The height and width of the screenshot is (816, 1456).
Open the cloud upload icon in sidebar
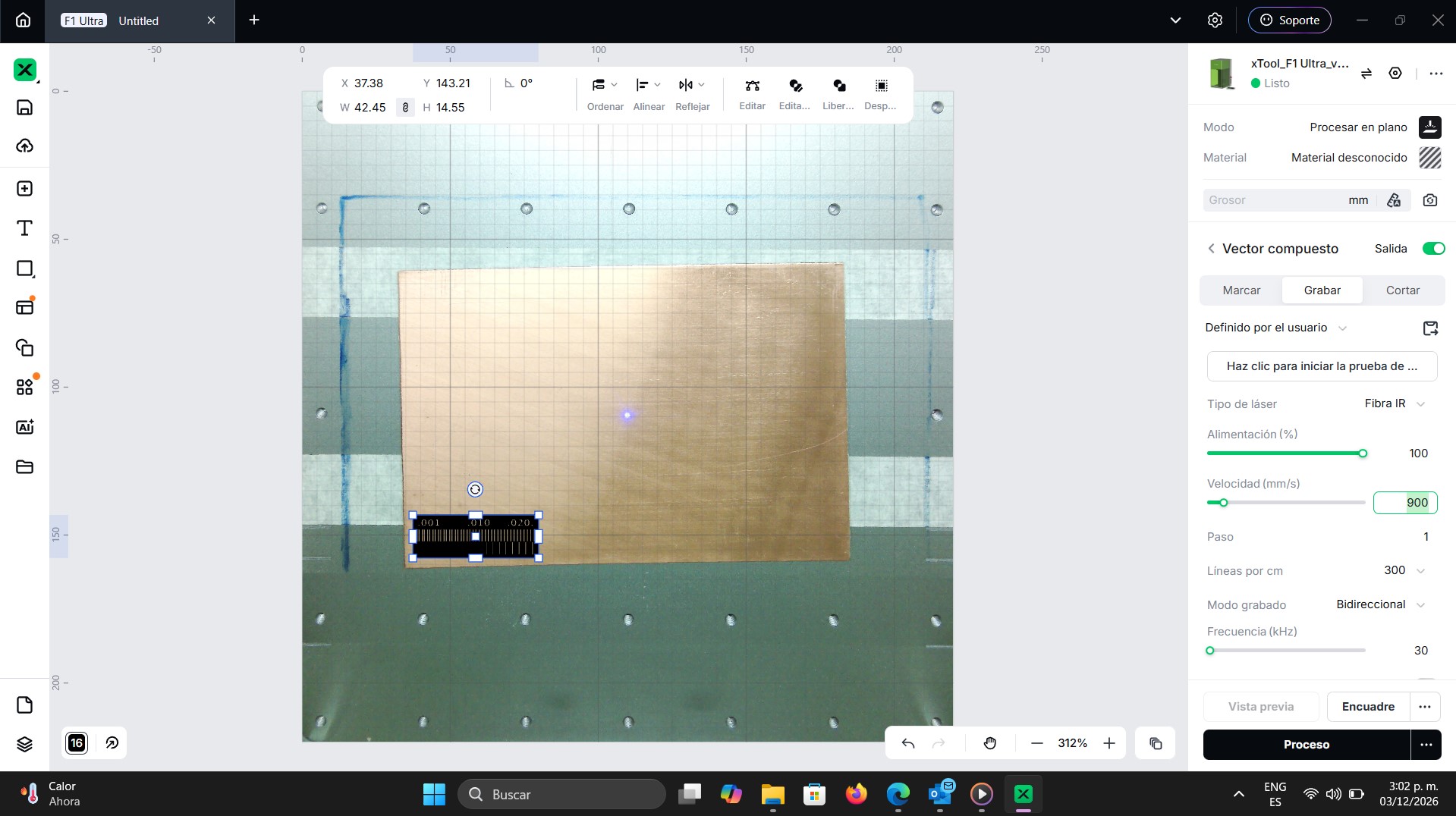(x=24, y=146)
